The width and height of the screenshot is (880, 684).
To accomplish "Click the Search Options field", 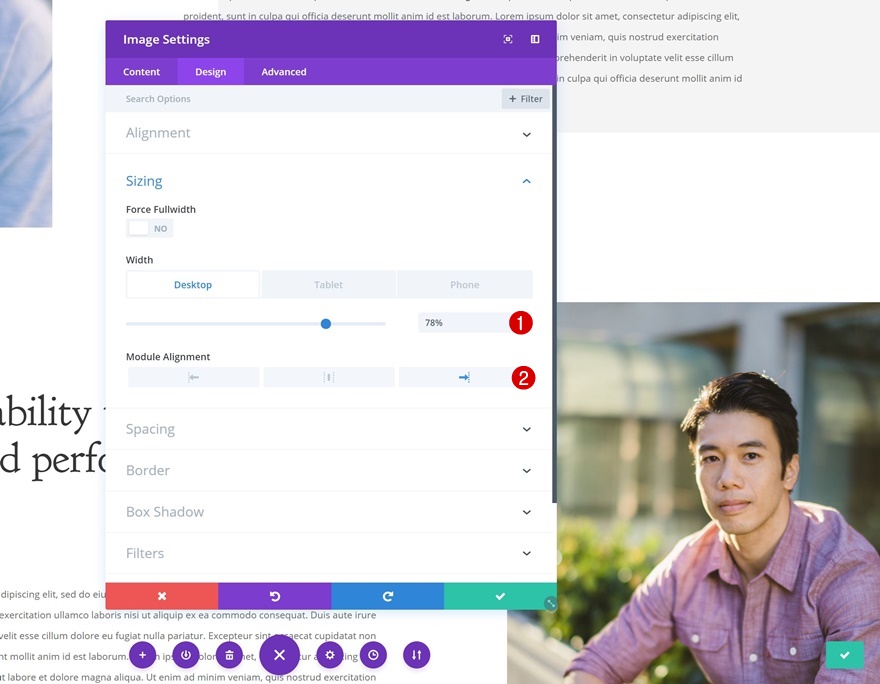I will pos(303,99).
